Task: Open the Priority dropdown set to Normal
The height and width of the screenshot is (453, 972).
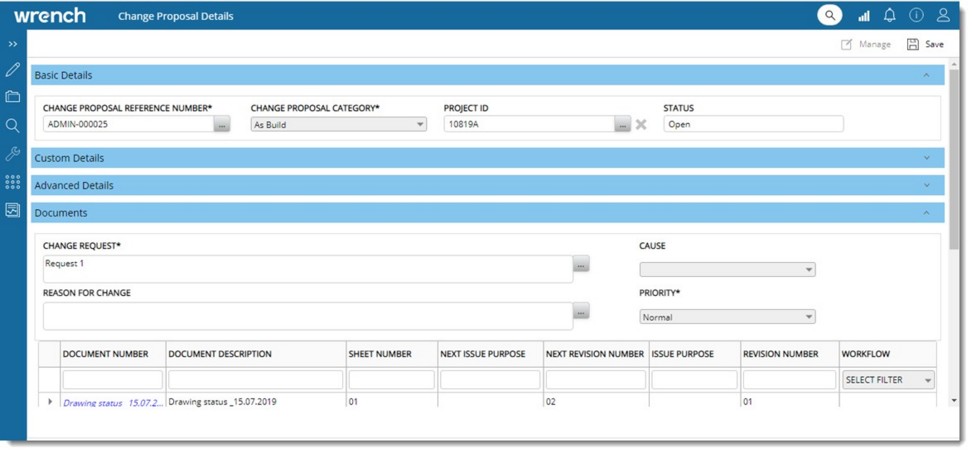Action: 727,317
